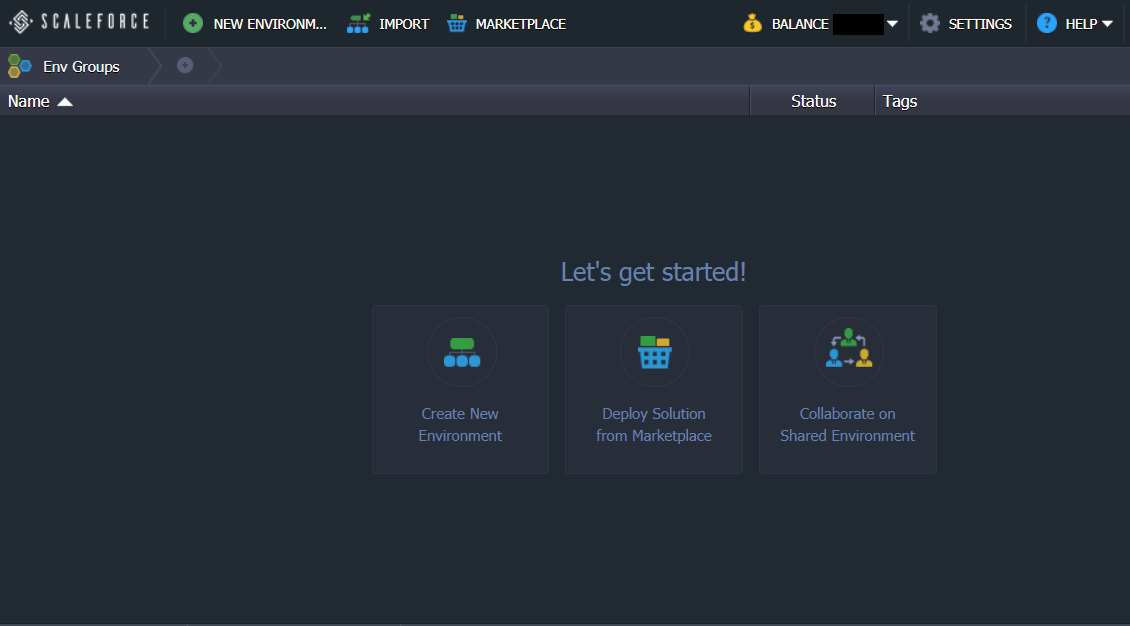Click the Marketplace basket icon in toolbar
1130x626 pixels.
click(457, 24)
